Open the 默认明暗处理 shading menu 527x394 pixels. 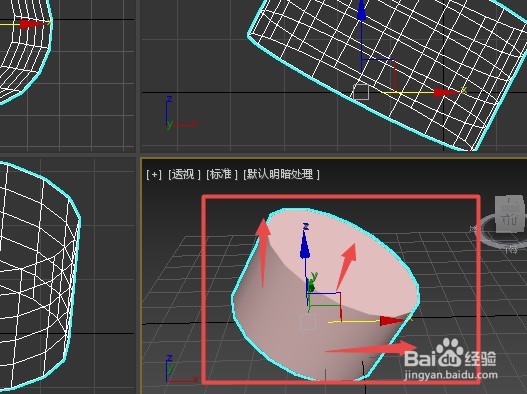[x=281, y=174]
